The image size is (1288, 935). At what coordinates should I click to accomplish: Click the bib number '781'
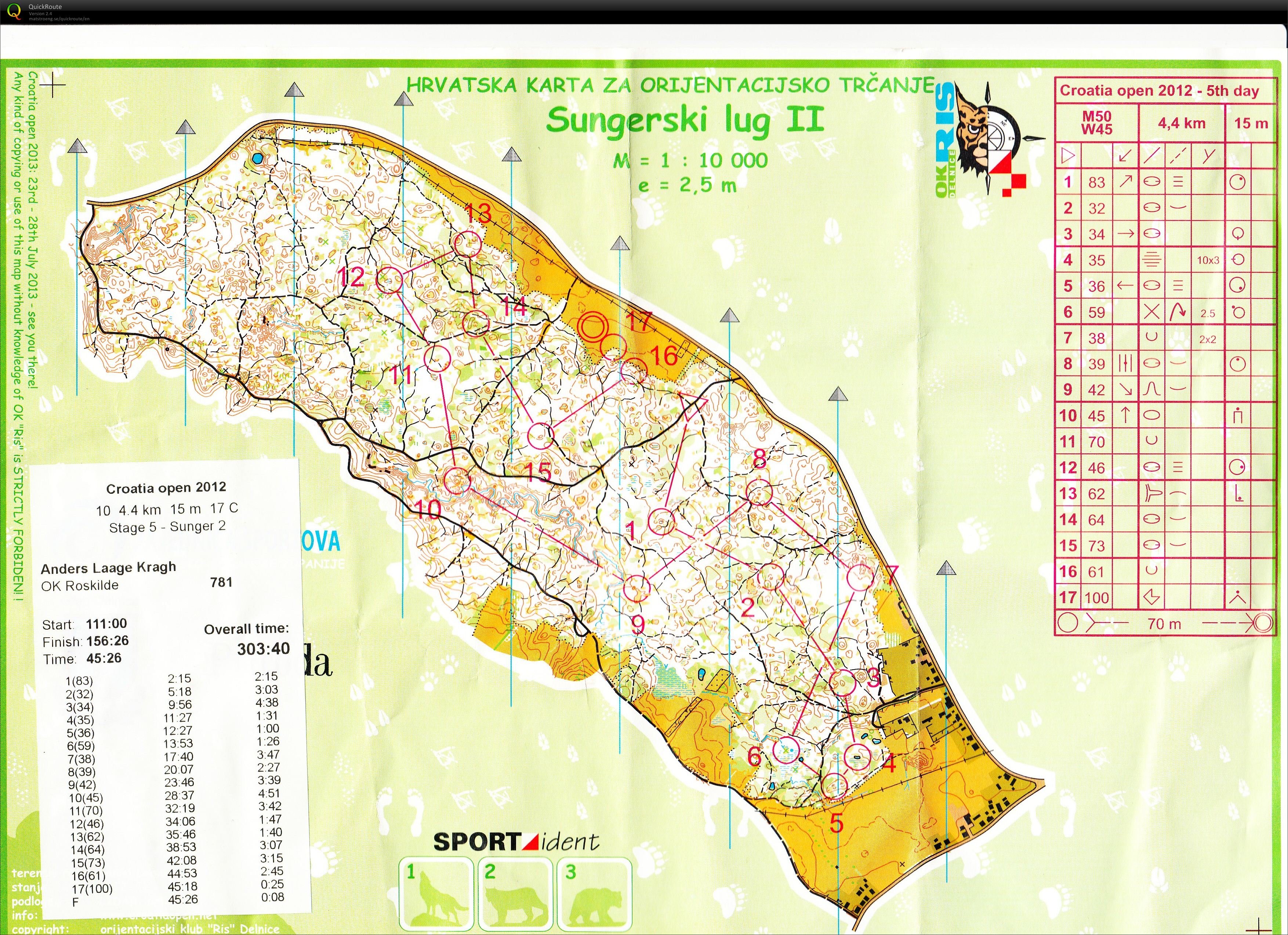point(221,582)
